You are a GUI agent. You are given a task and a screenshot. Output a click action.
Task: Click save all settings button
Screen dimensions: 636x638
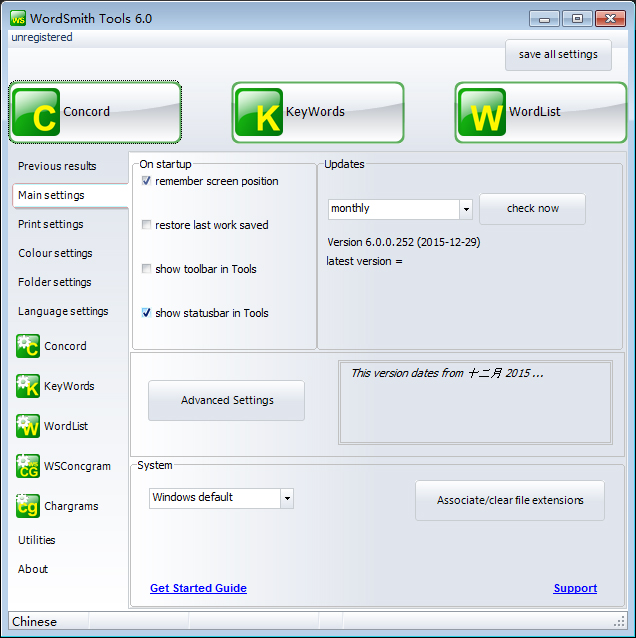coord(558,55)
